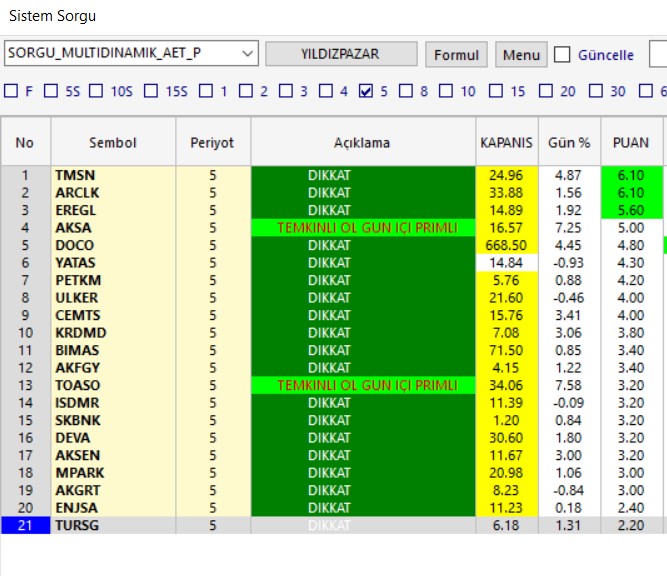Uncheck the 5 period checkbox
Screen dimensions: 667x576
point(366,91)
